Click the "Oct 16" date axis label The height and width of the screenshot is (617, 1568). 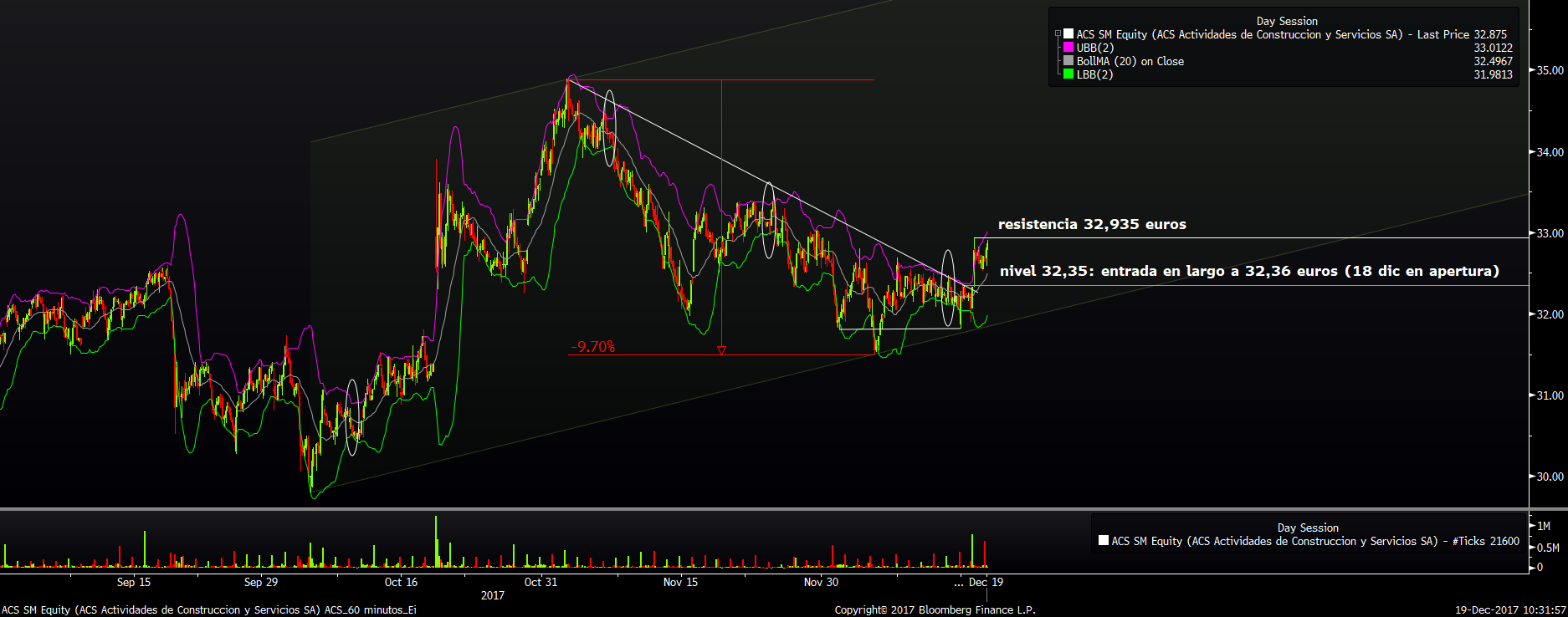(401, 582)
